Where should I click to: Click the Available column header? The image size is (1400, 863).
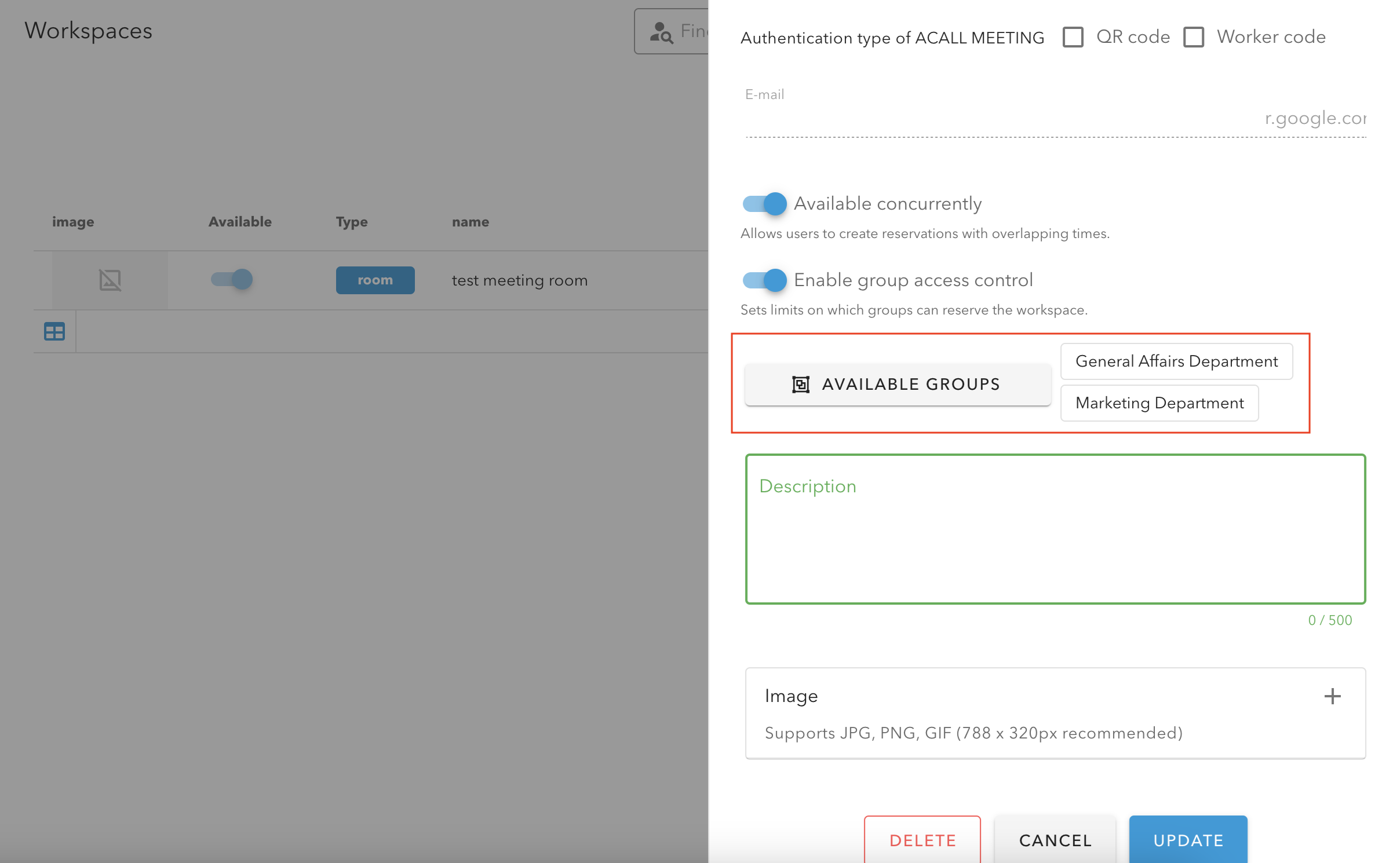coord(240,222)
